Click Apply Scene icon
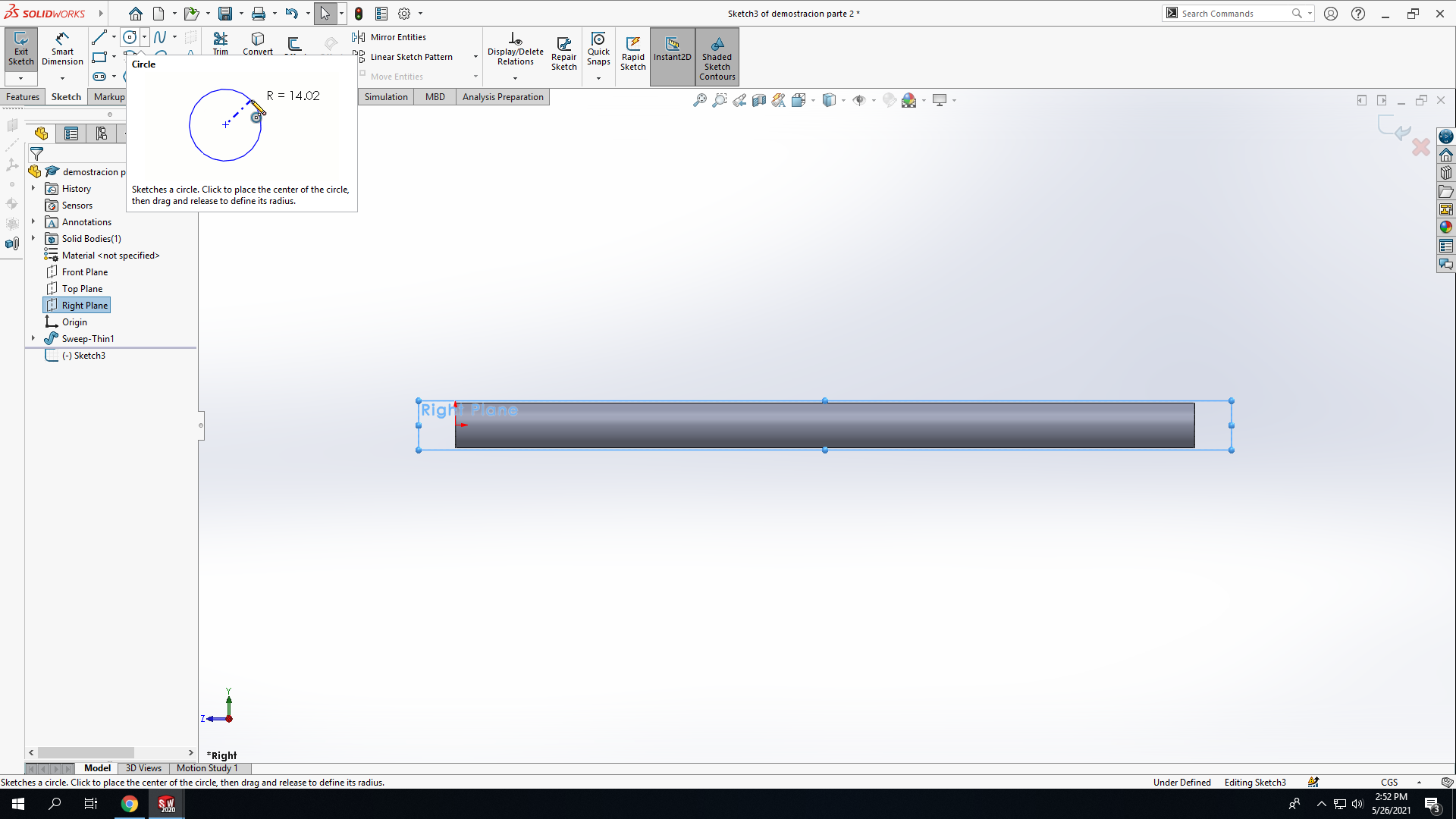1456x819 pixels. pos(908,100)
